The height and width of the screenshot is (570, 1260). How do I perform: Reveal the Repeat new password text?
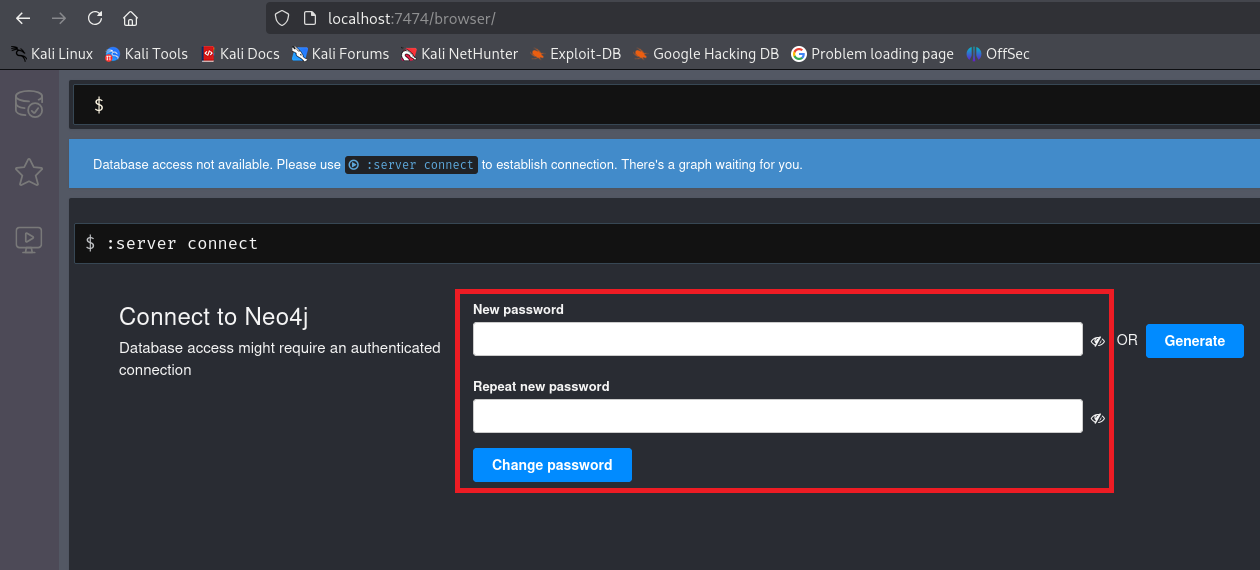point(1097,418)
